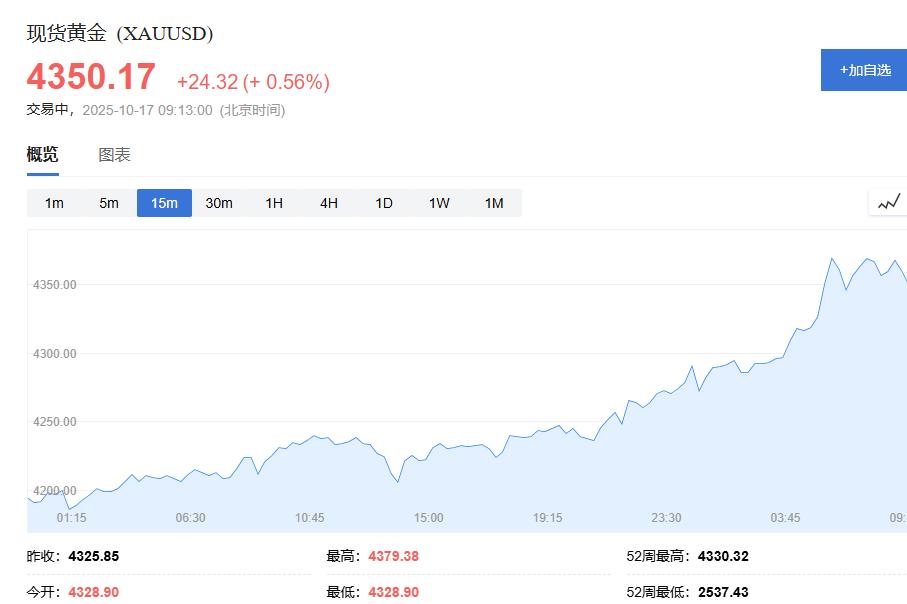Image resolution: width=907 pixels, height=604 pixels.
Task: Select the 1m timeframe
Action: pyautogui.click(x=54, y=202)
